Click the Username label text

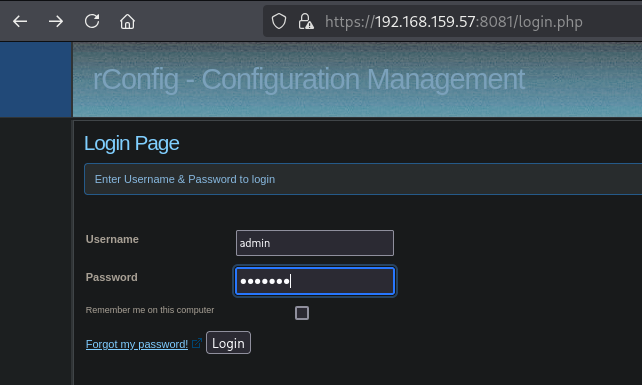tap(112, 239)
